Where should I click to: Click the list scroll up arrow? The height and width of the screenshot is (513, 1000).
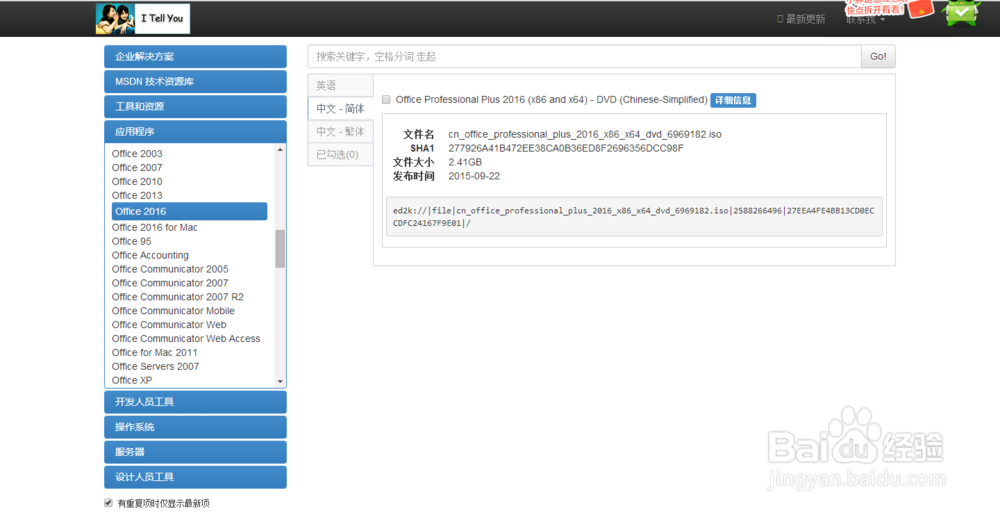click(280, 149)
